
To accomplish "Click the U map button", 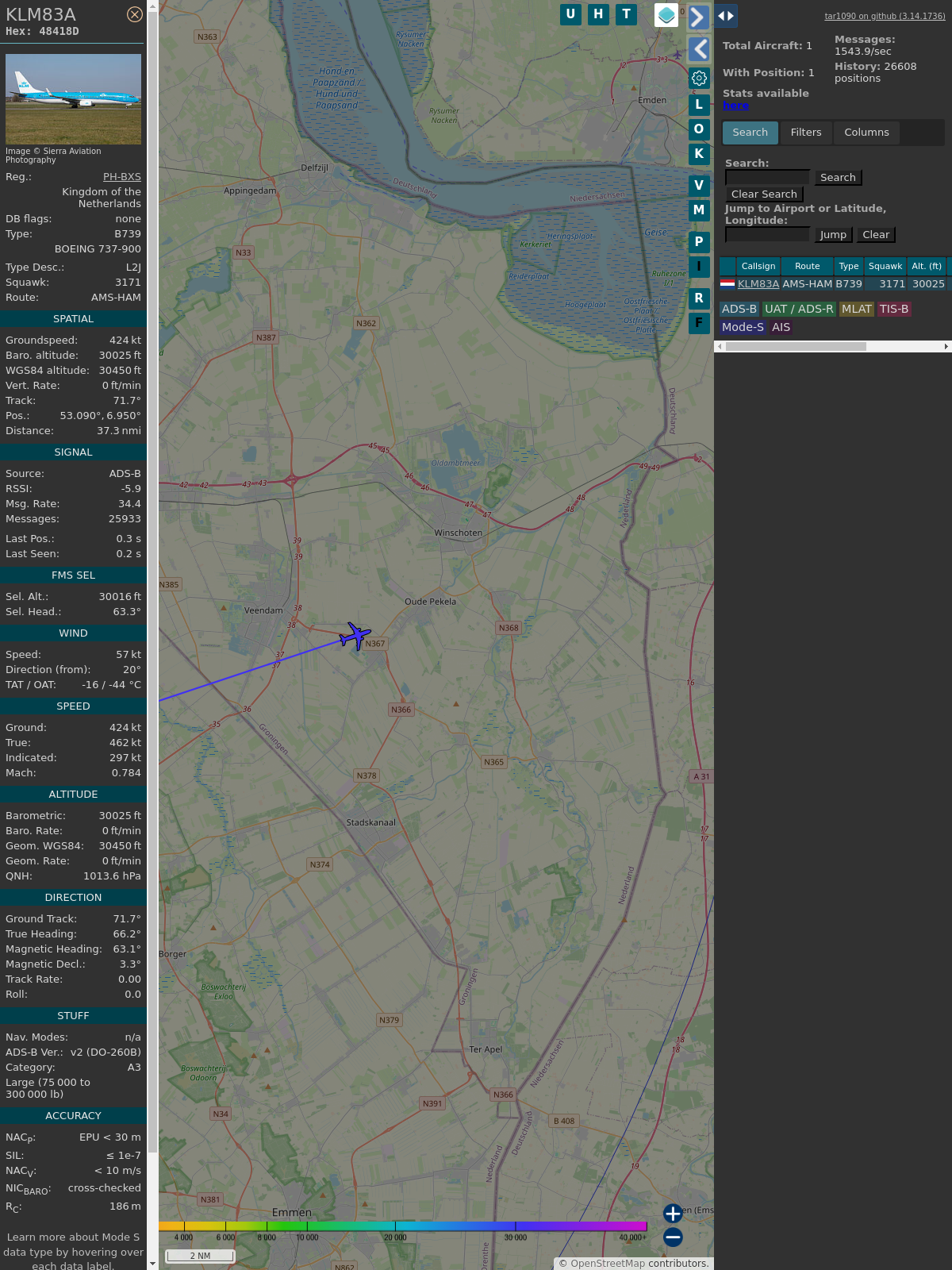I will click(570, 14).
